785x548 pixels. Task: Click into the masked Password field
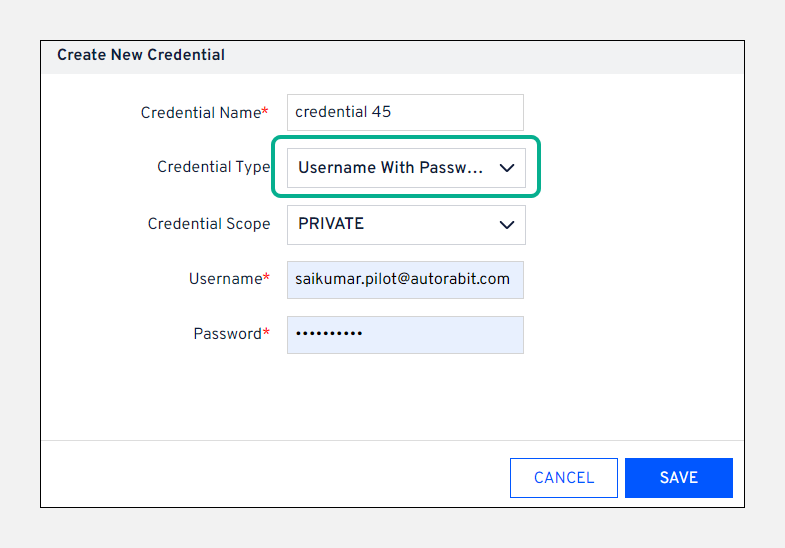pyautogui.click(x=405, y=334)
